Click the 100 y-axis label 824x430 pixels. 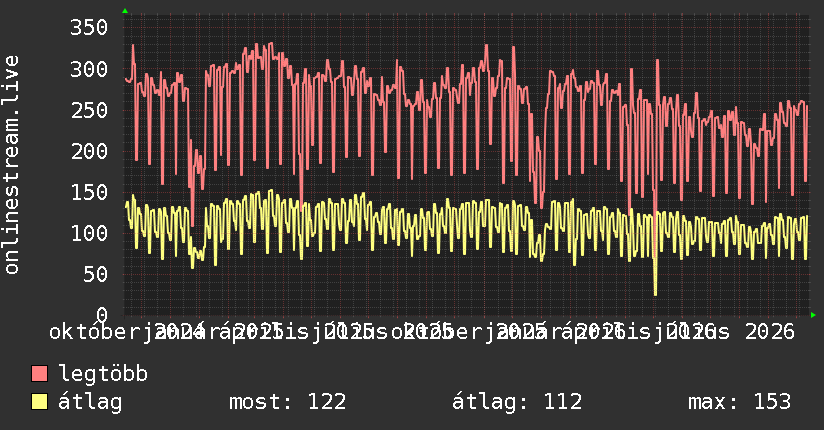click(89, 233)
